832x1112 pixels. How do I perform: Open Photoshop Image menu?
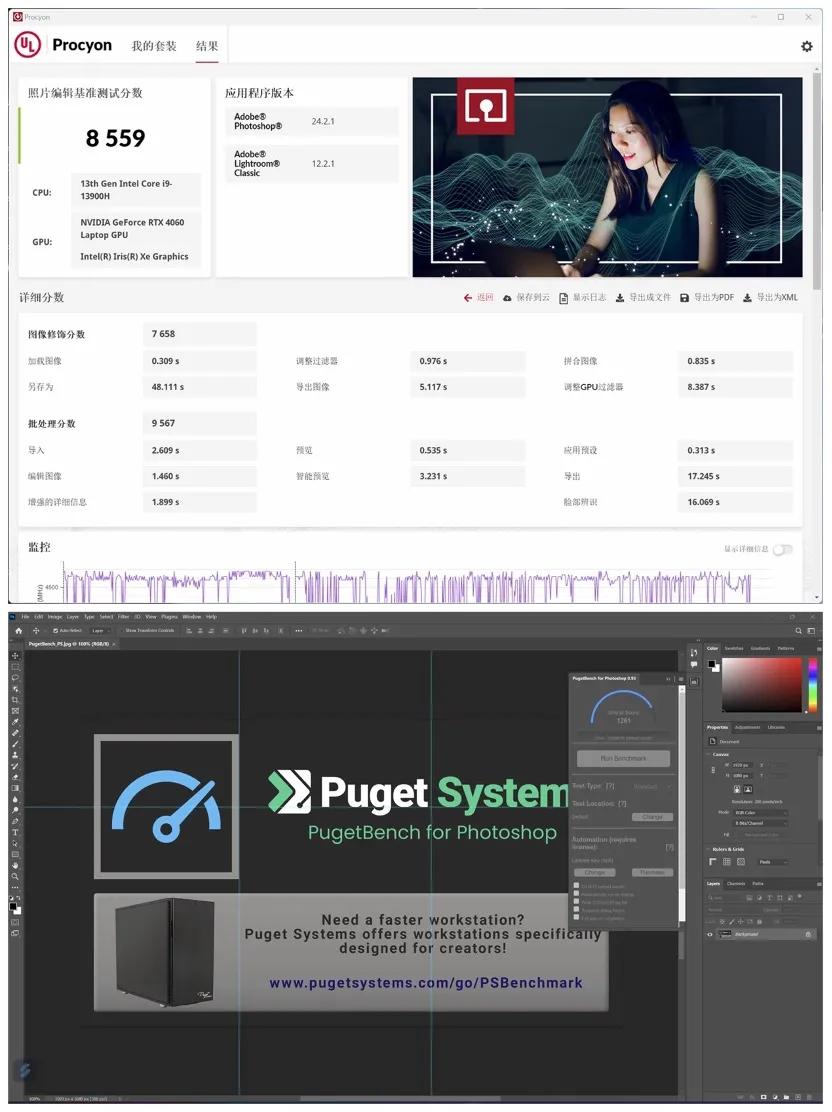(55, 617)
